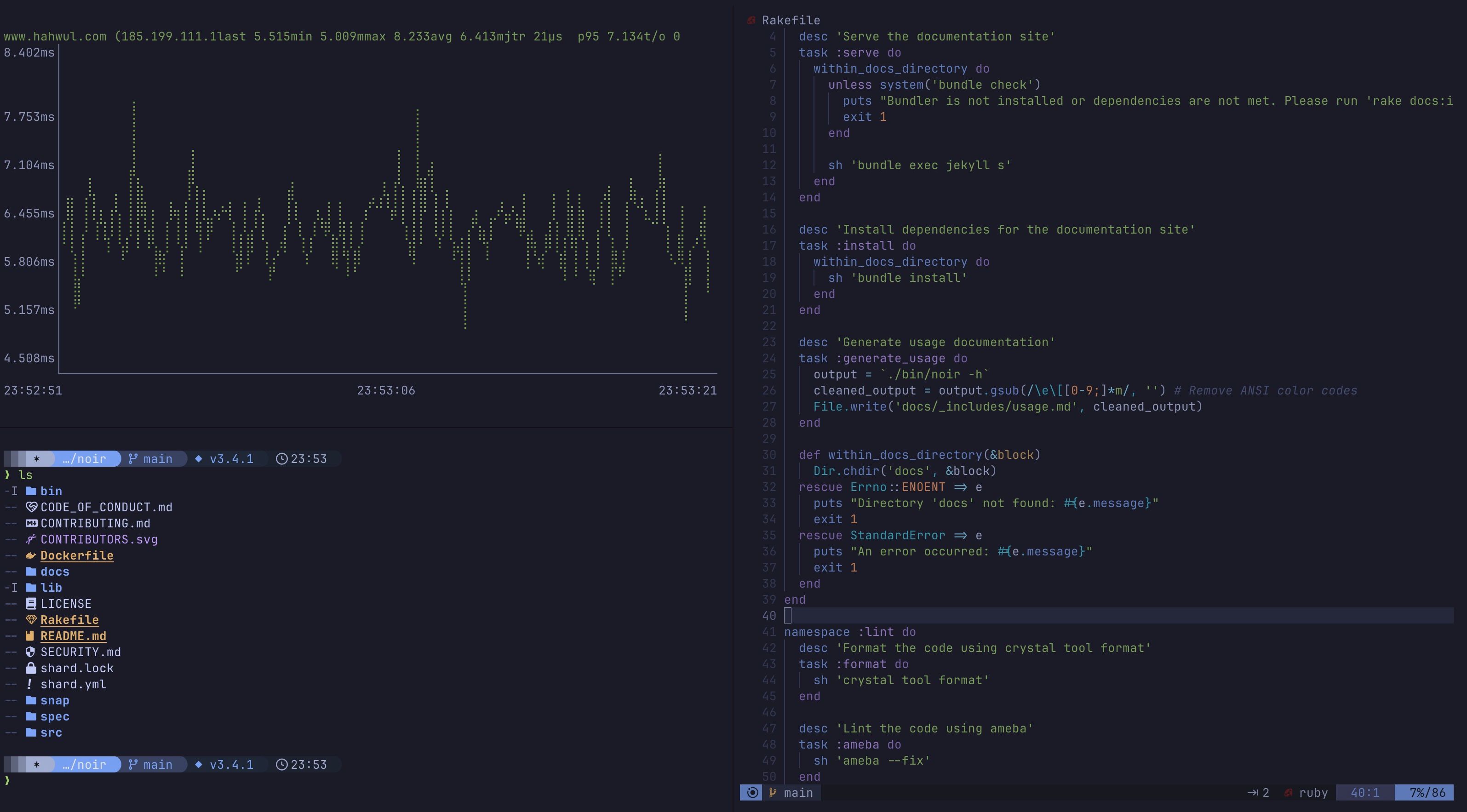1467x812 pixels.
Task: Click main branch segment in lower prompt
Action: (158, 764)
